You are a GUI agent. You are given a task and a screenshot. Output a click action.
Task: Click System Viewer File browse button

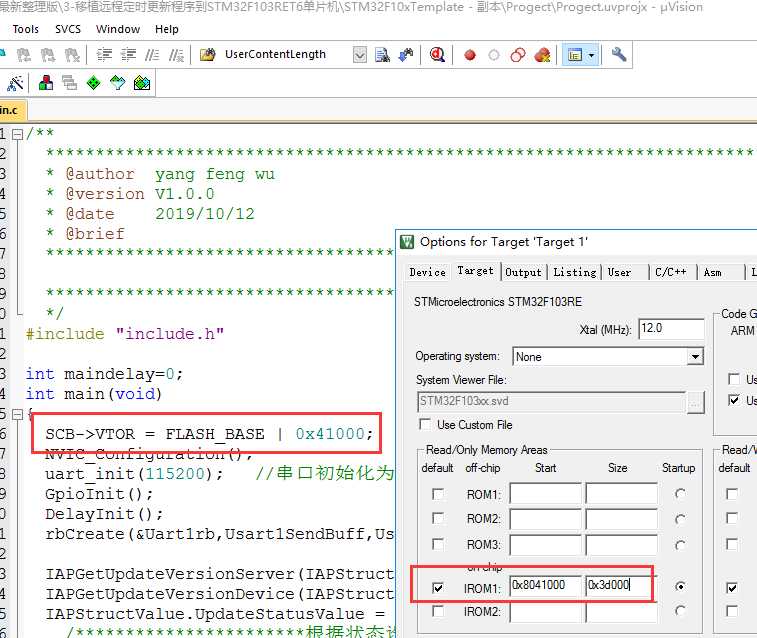695,402
